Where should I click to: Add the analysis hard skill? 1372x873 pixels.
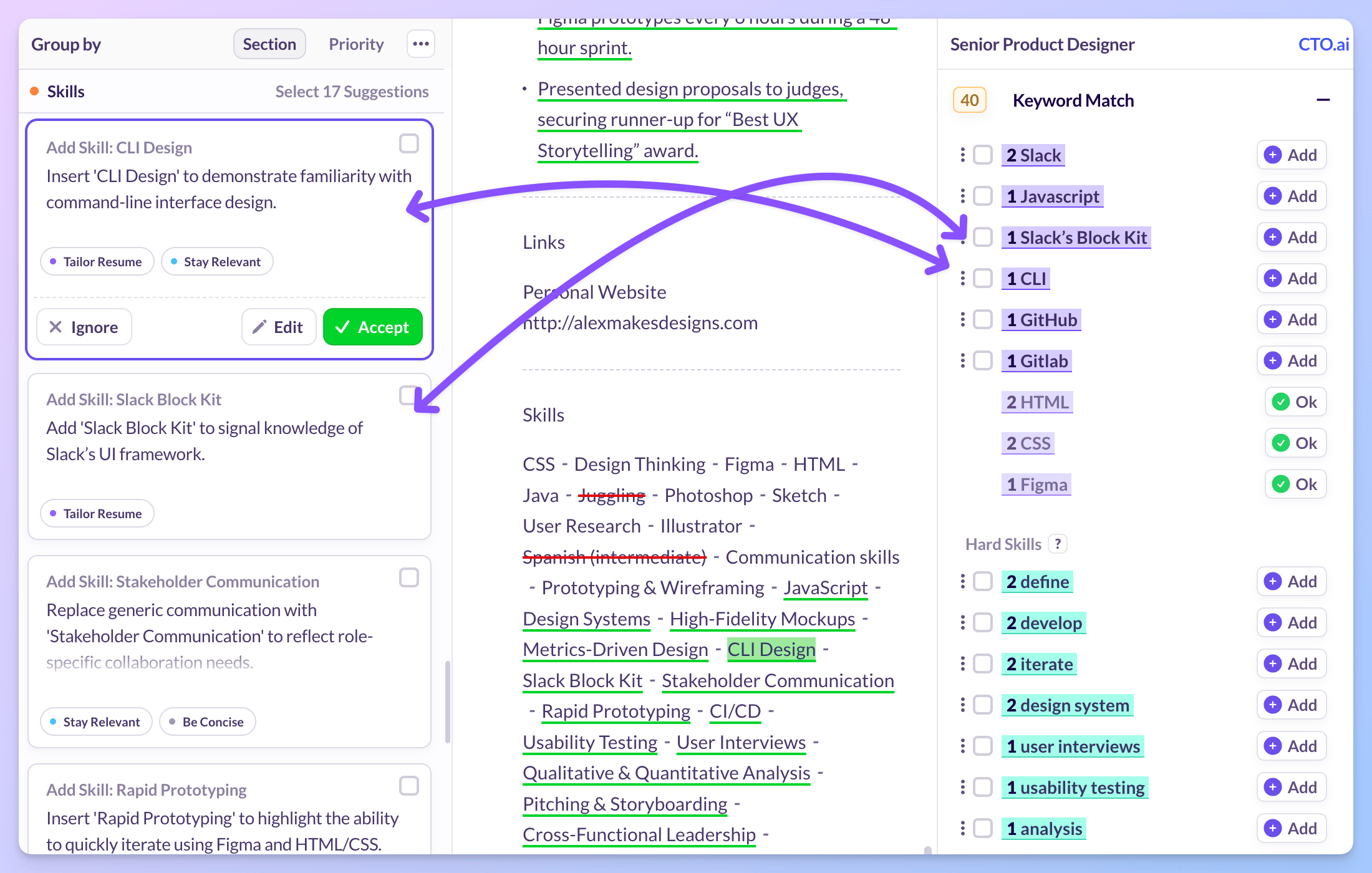1291,828
